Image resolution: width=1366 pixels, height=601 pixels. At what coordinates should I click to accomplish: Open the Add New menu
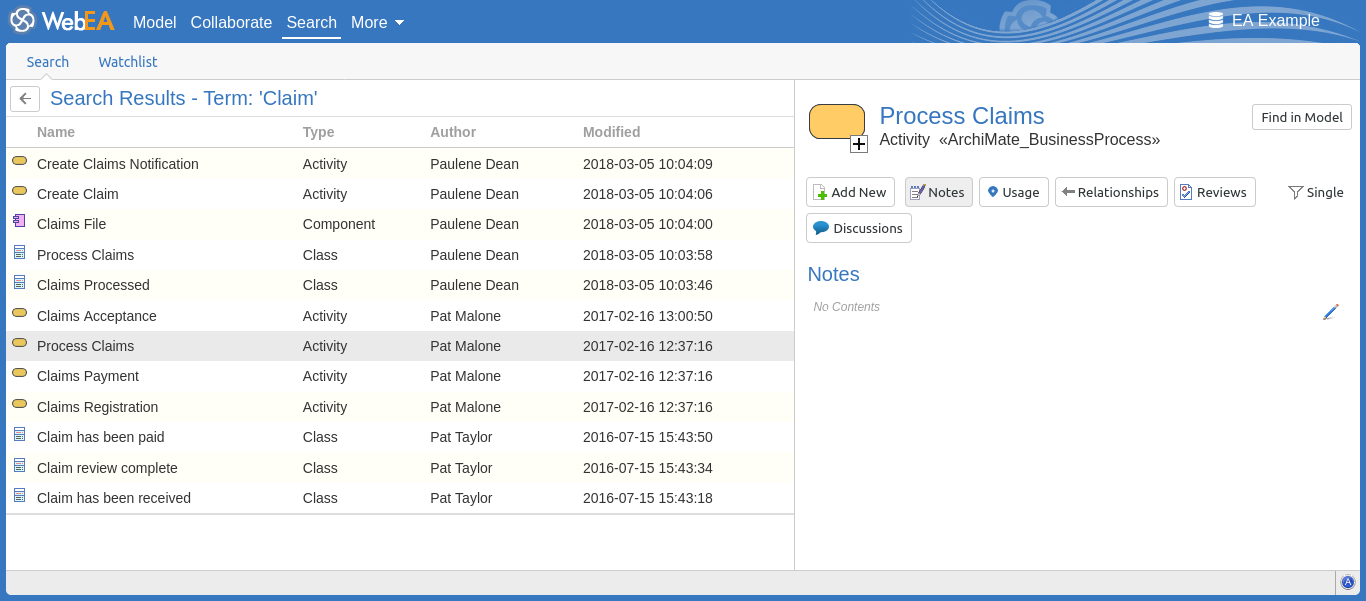[849, 192]
